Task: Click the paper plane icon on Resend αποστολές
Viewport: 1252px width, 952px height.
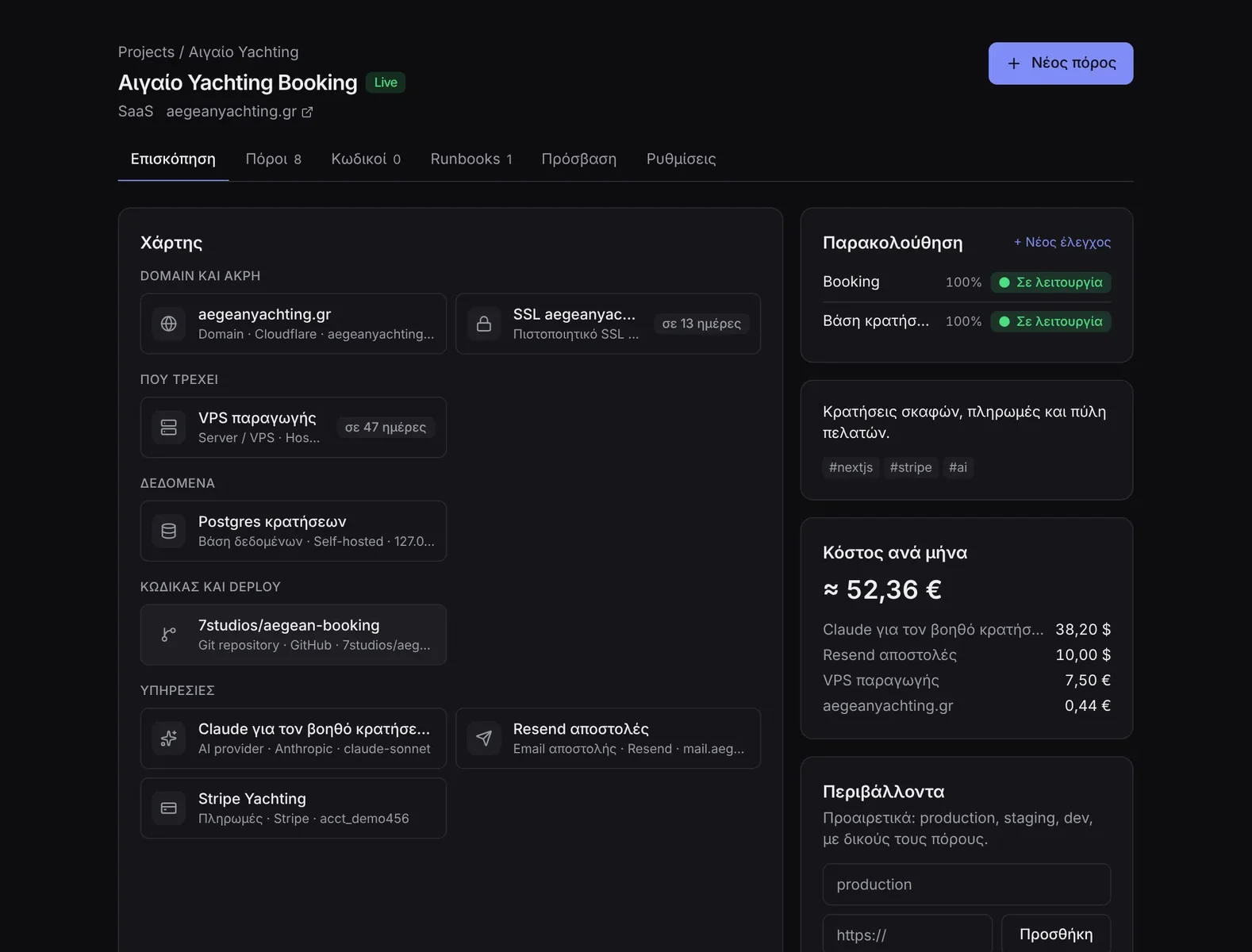Action: pyautogui.click(x=483, y=739)
